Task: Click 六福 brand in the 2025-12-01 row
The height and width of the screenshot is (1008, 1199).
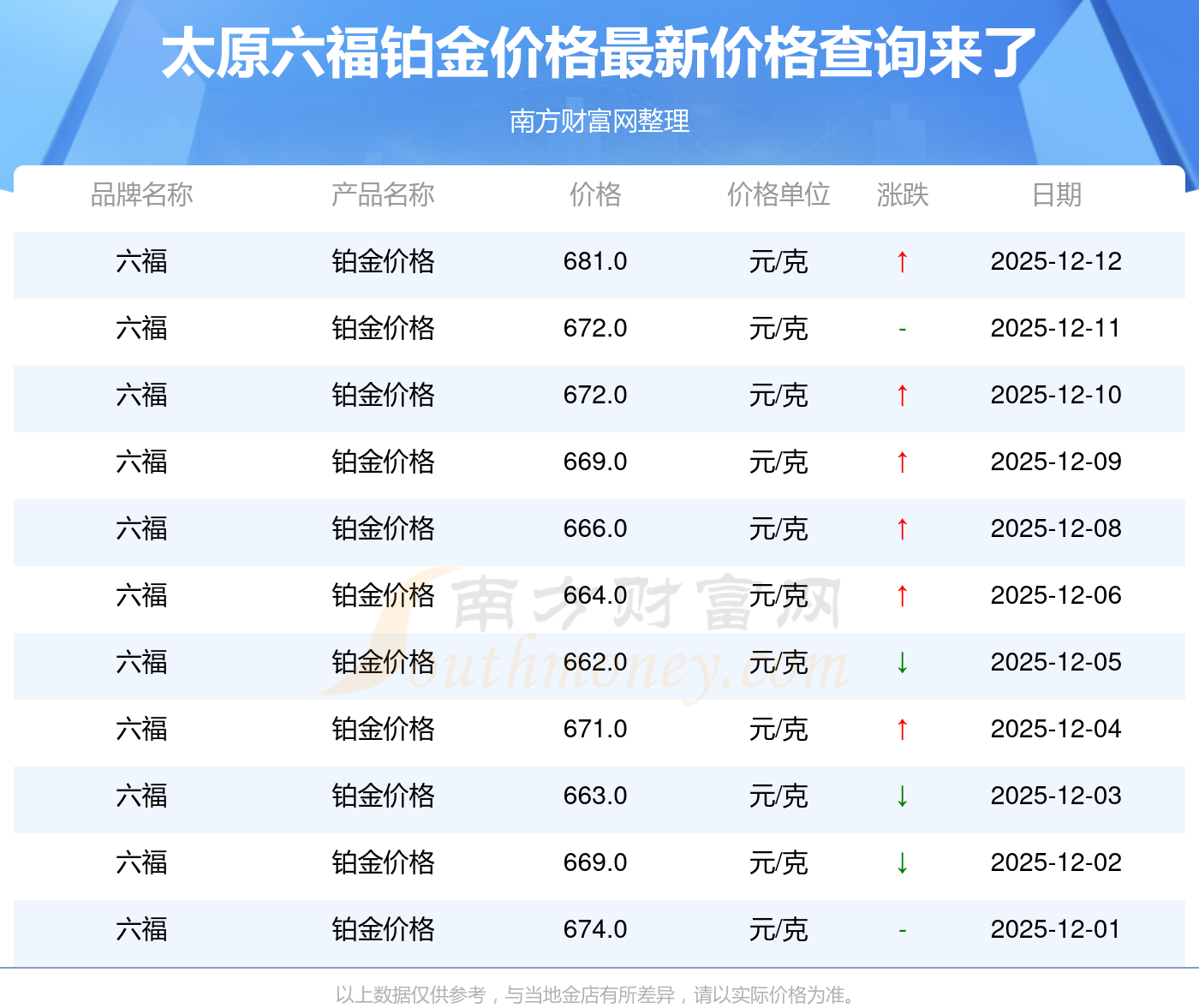Action: coord(141,929)
